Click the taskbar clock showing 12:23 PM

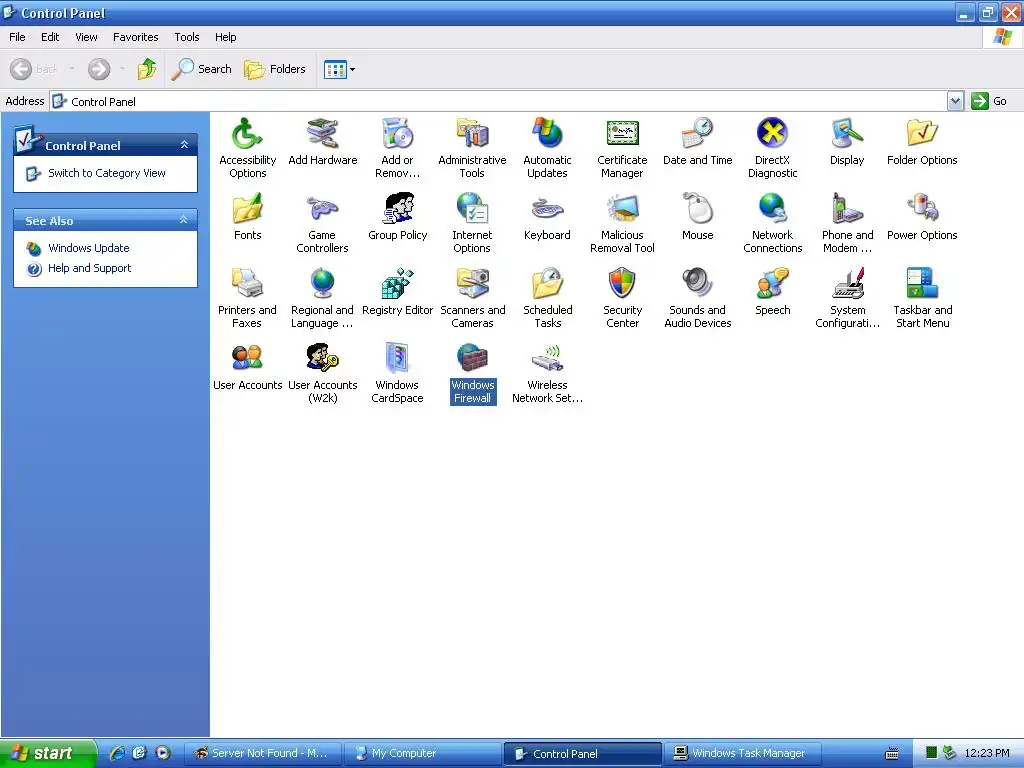[987, 754]
